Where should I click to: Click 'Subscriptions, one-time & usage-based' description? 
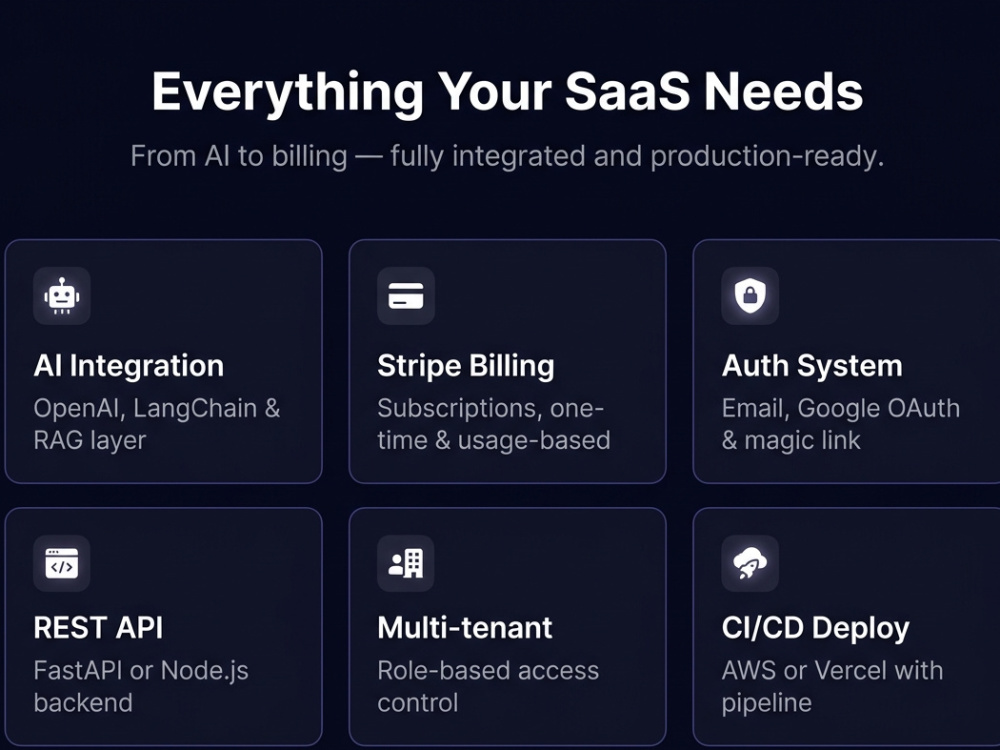(x=494, y=424)
